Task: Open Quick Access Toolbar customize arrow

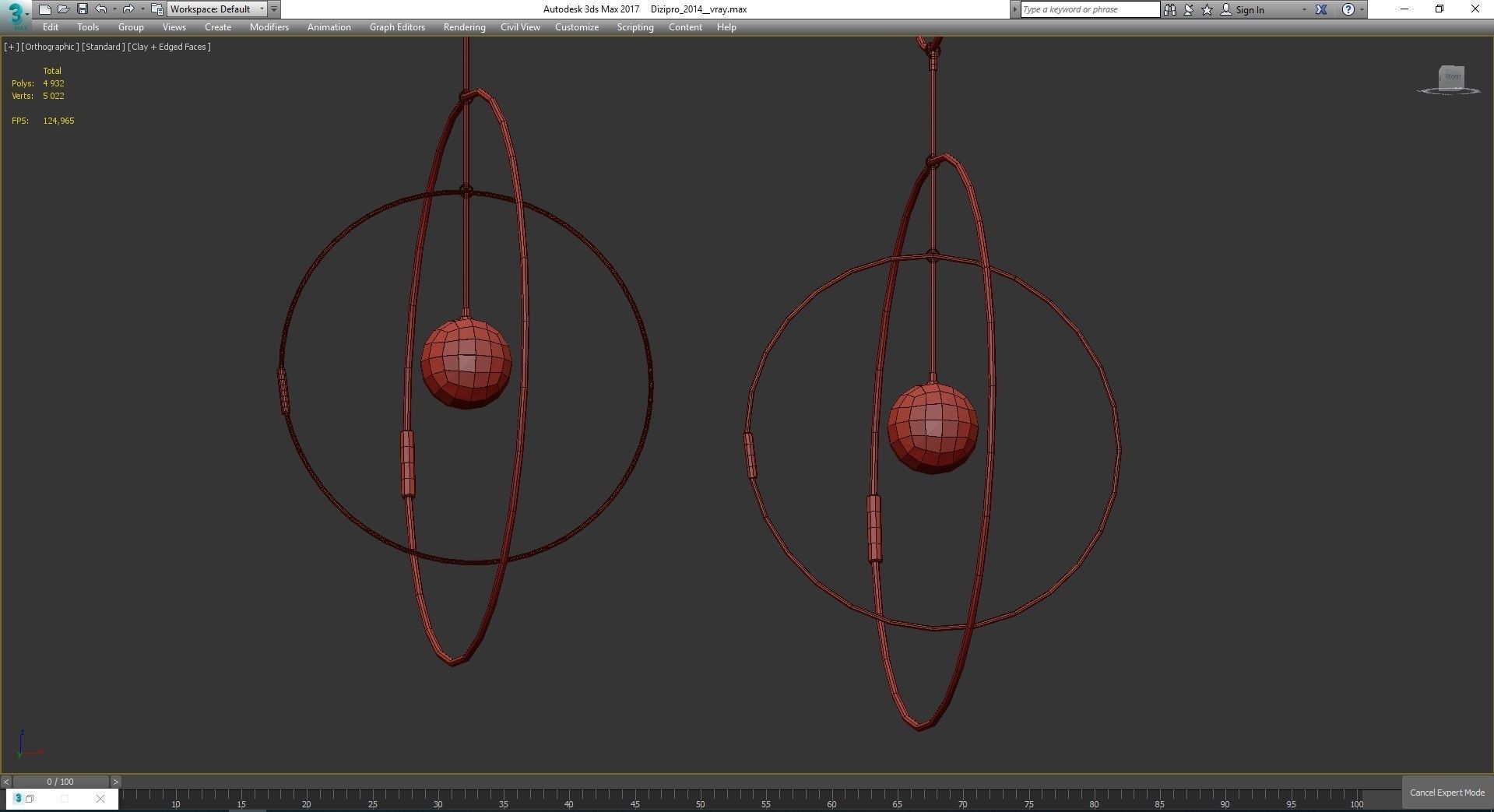Action: 274,9
